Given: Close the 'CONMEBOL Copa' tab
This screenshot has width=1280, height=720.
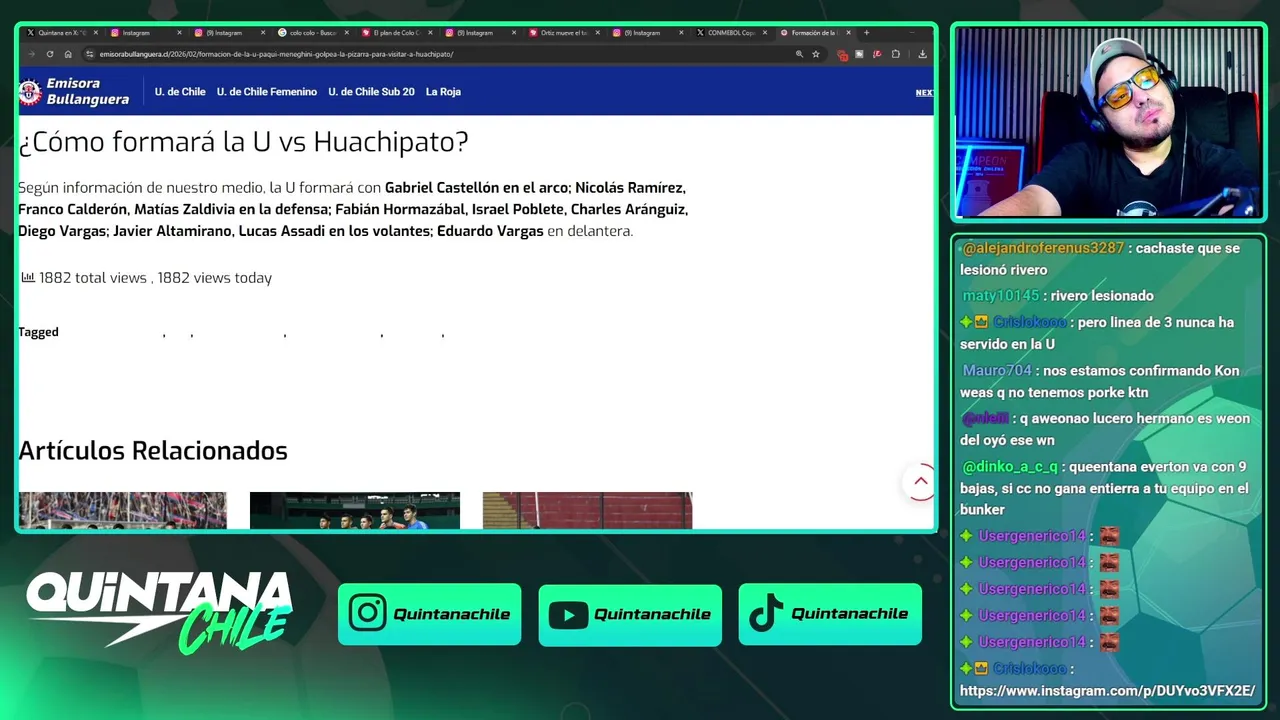Looking at the screenshot, I should (764, 33).
